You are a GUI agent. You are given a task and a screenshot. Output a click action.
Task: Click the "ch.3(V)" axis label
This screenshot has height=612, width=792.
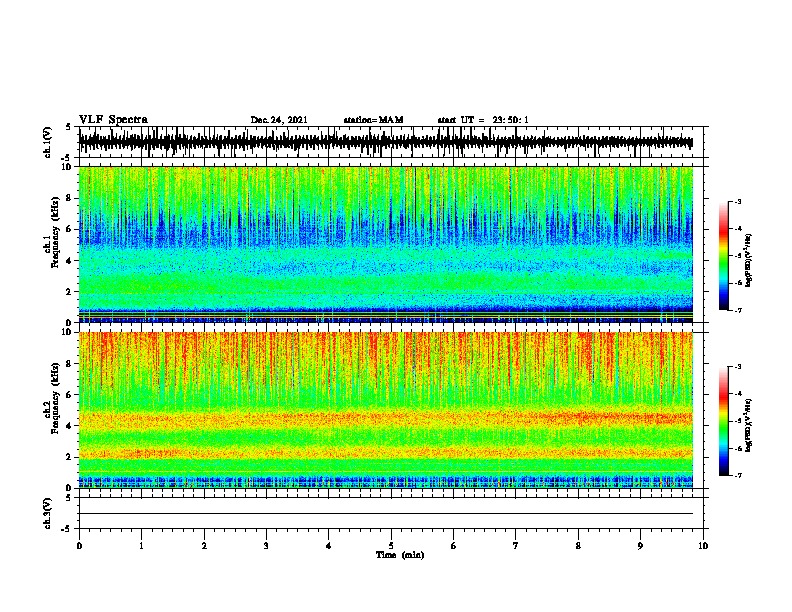(48, 513)
